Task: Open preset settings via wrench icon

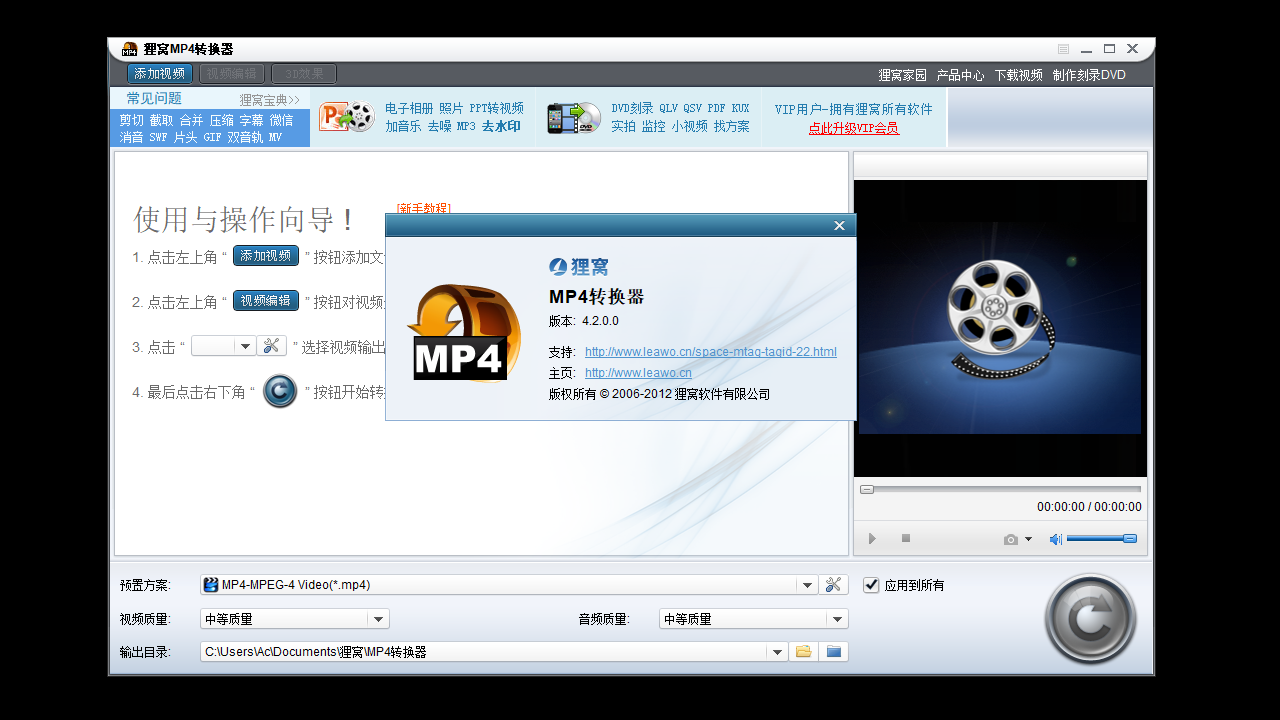Action: point(834,585)
